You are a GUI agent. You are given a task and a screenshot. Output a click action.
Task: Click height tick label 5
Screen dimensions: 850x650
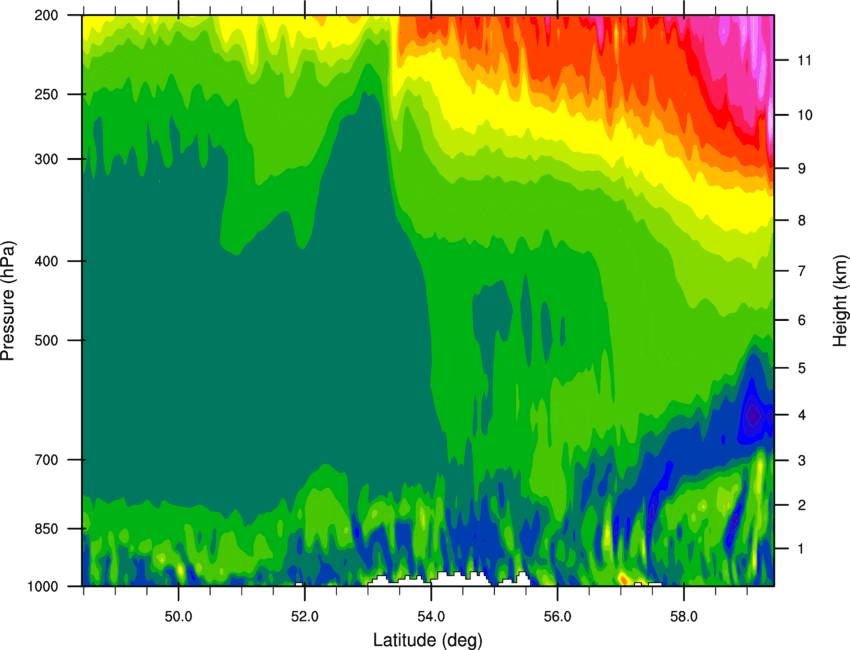point(801,368)
